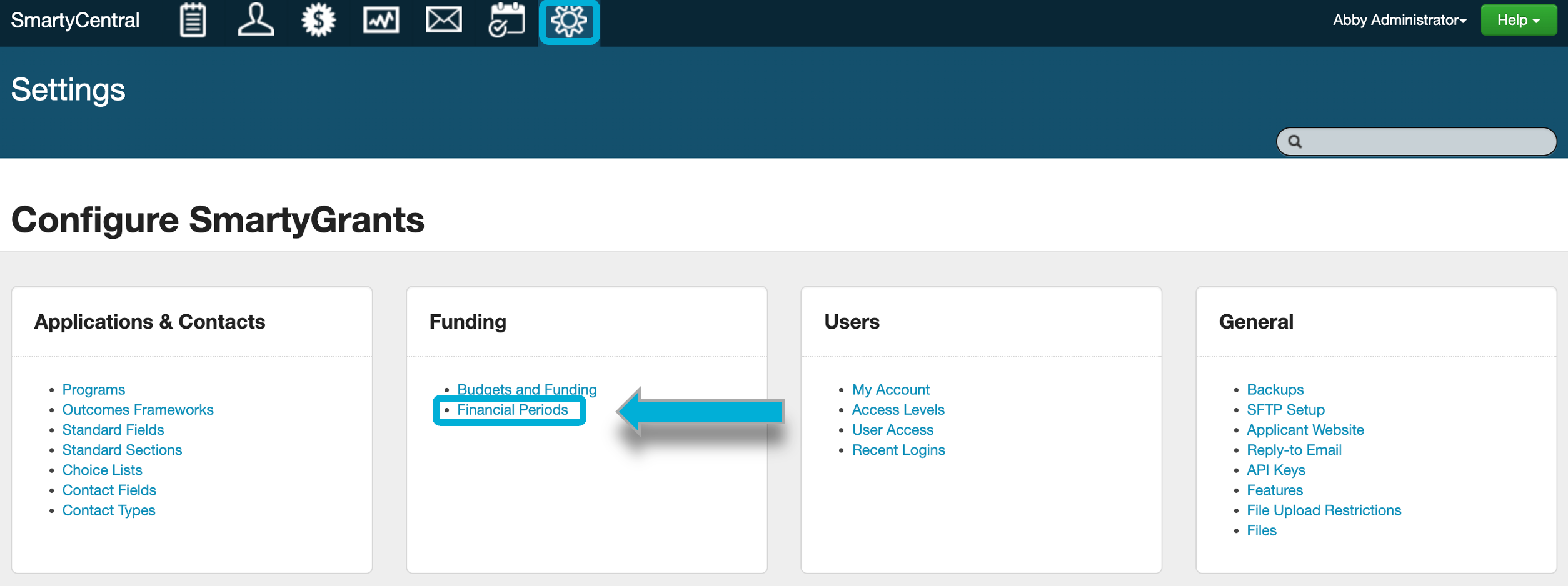
Task: Open the Features link
Action: tap(1275, 490)
